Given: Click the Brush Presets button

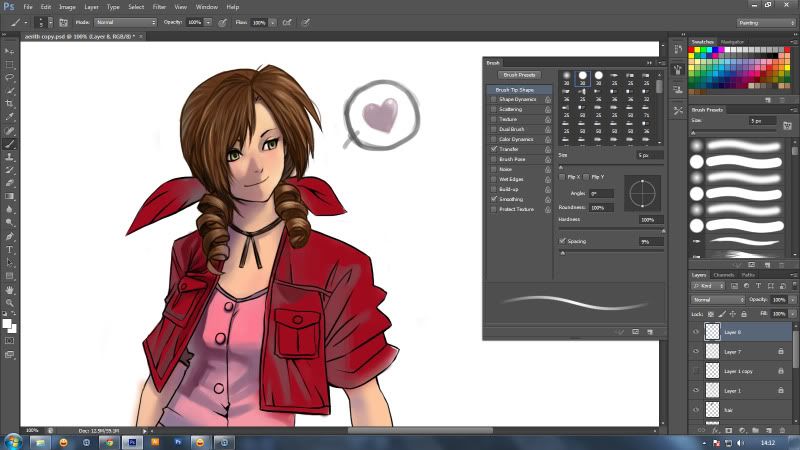Looking at the screenshot, I should (520, 75).
